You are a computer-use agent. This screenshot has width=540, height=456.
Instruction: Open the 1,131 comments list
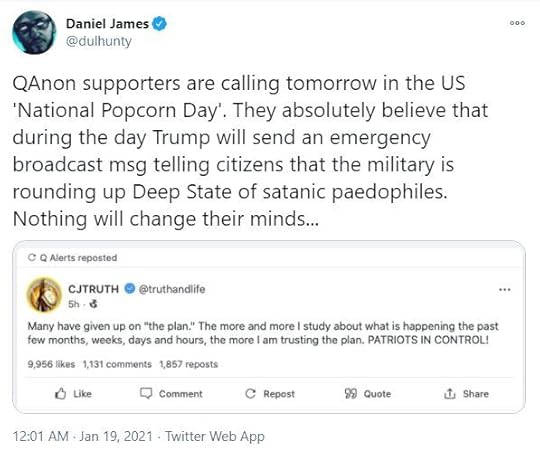point(117,364)
